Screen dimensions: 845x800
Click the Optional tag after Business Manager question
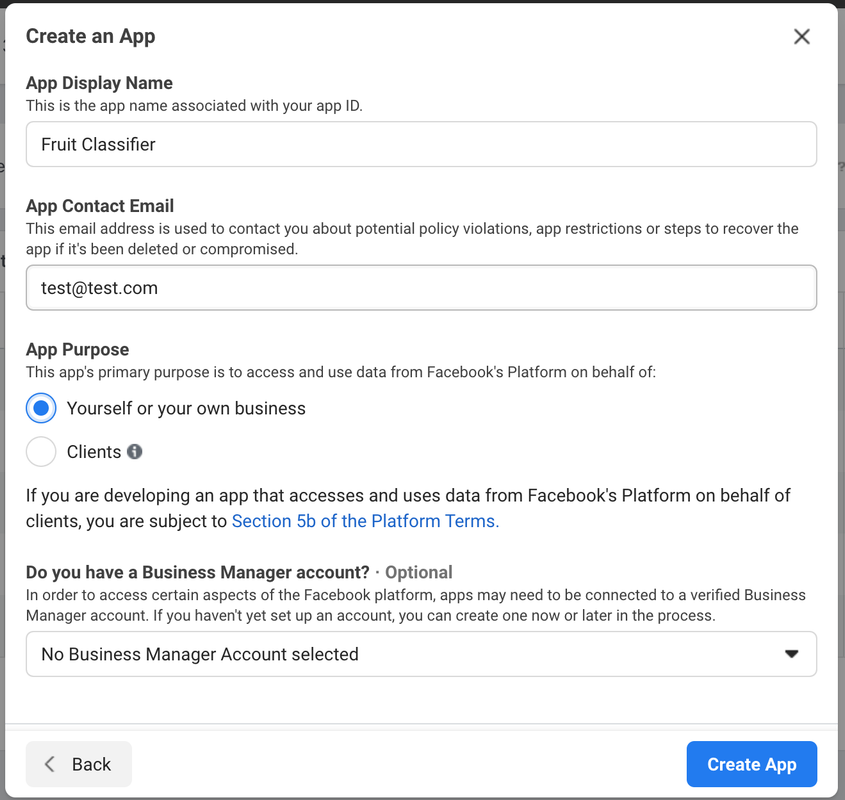[419, 572]
